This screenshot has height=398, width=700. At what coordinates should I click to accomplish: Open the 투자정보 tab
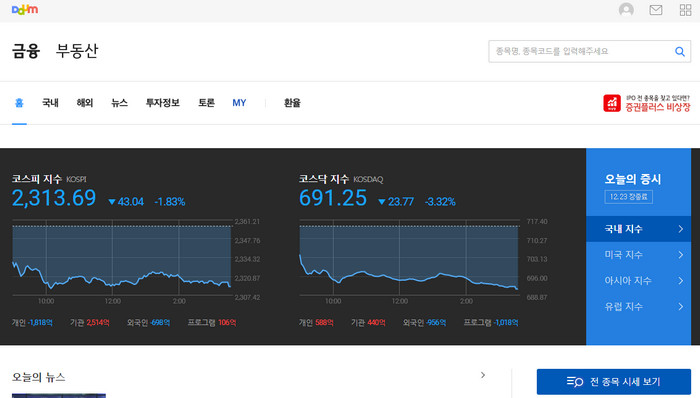pos(162,103)
